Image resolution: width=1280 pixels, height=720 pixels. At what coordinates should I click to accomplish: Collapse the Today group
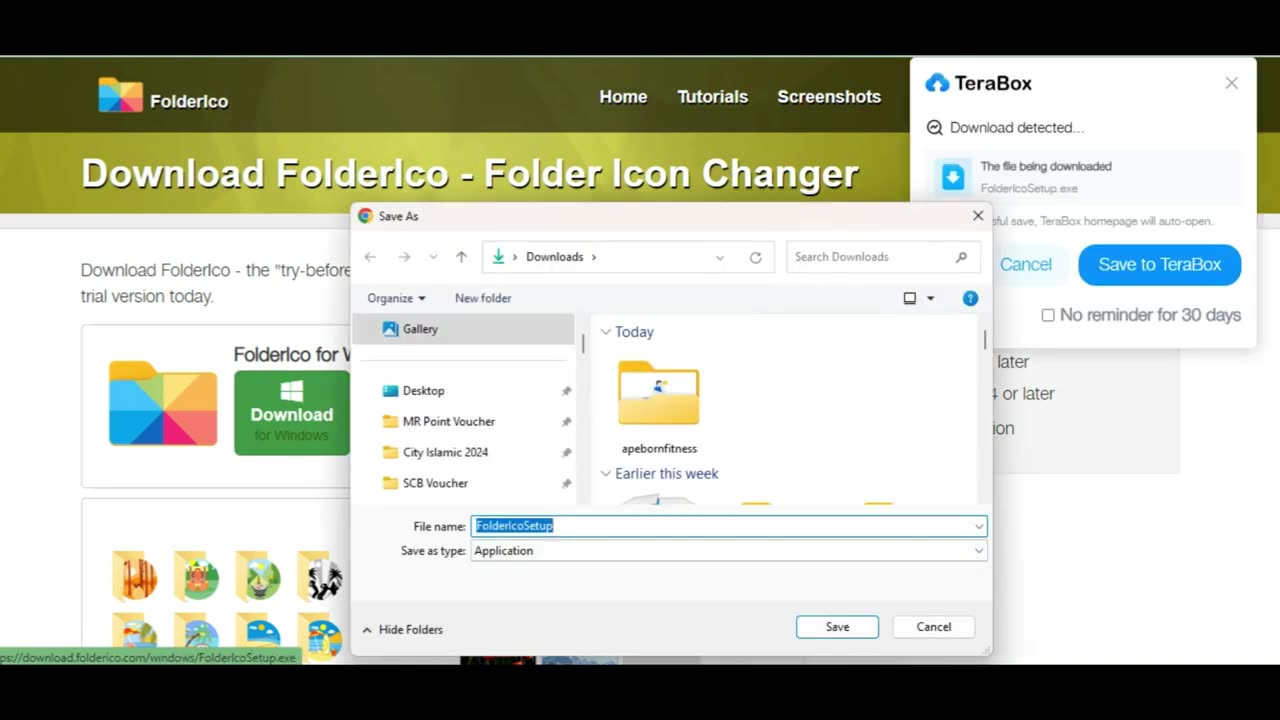coord(606,332)
